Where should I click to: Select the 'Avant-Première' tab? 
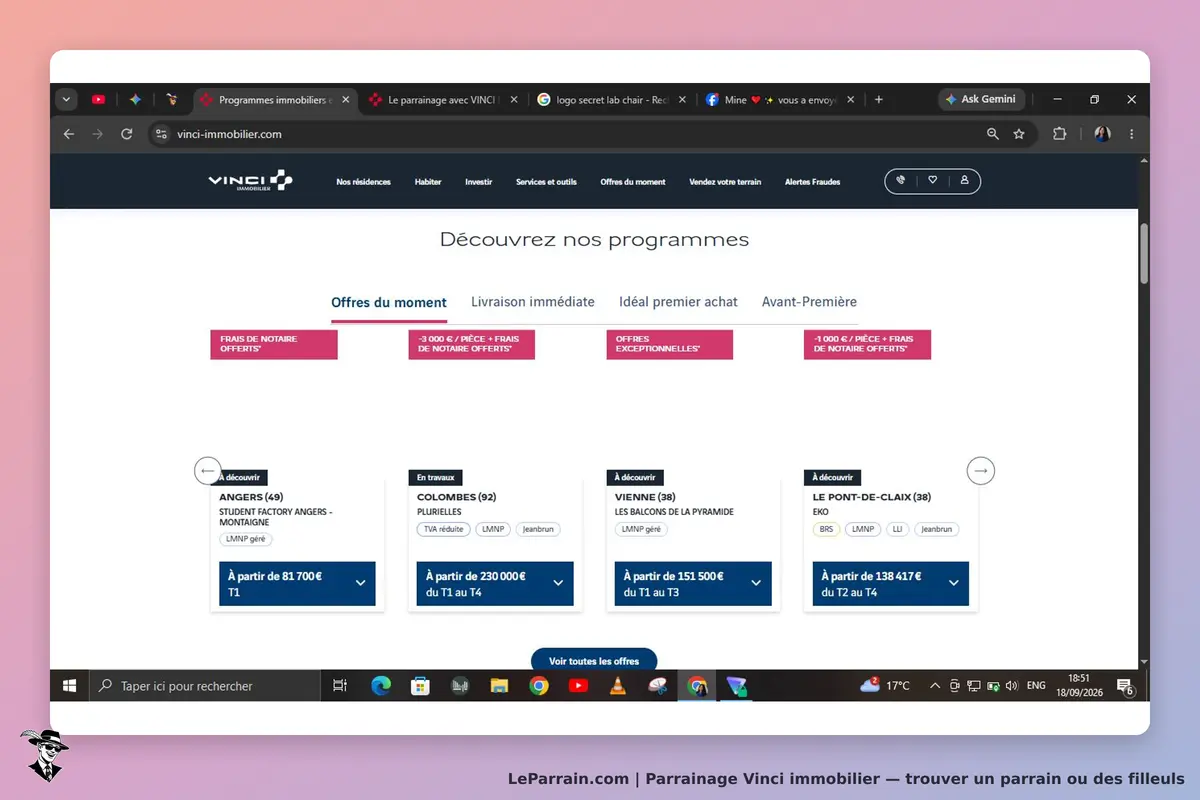(809, 302)
